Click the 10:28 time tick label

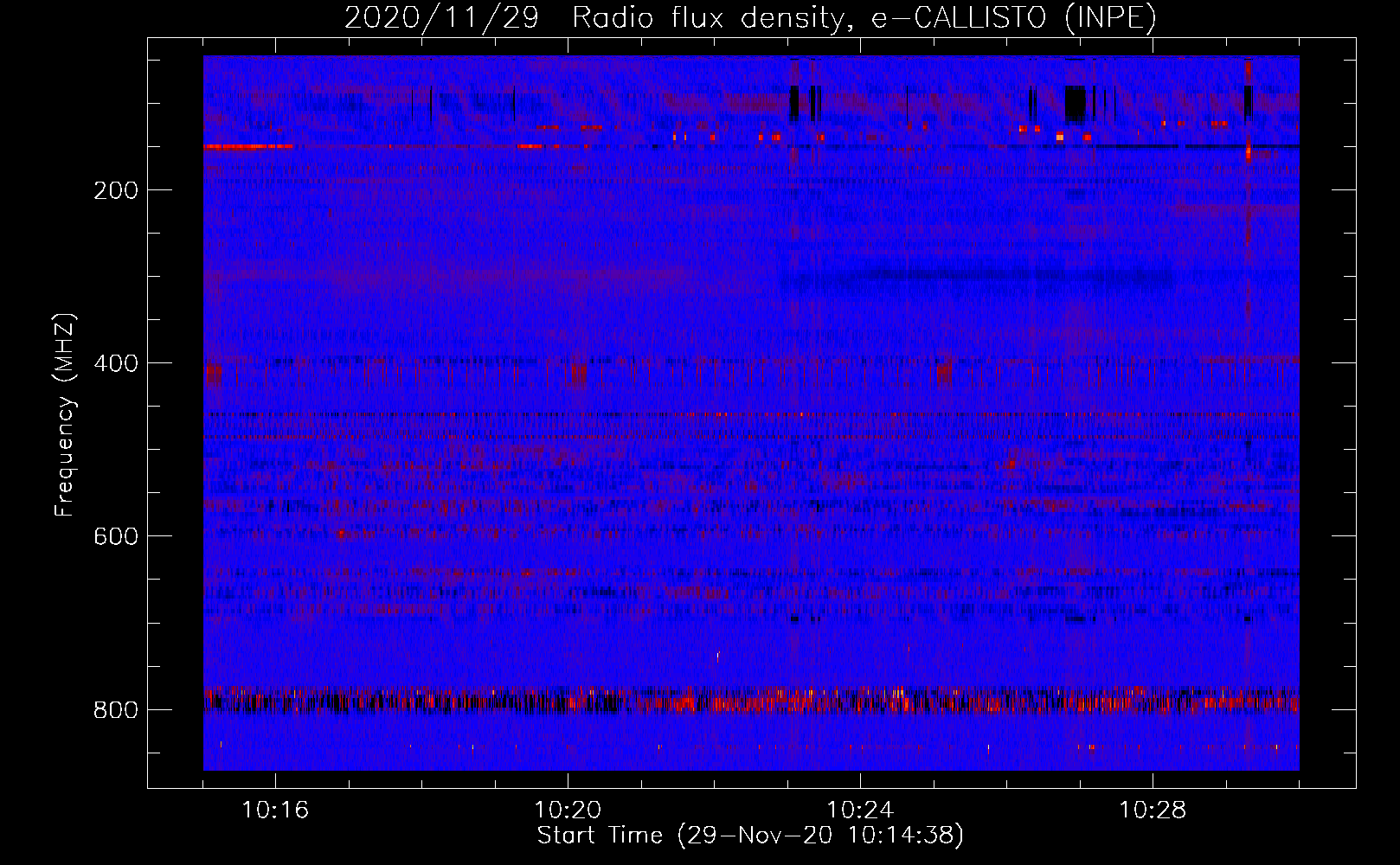click(1153, 811)
